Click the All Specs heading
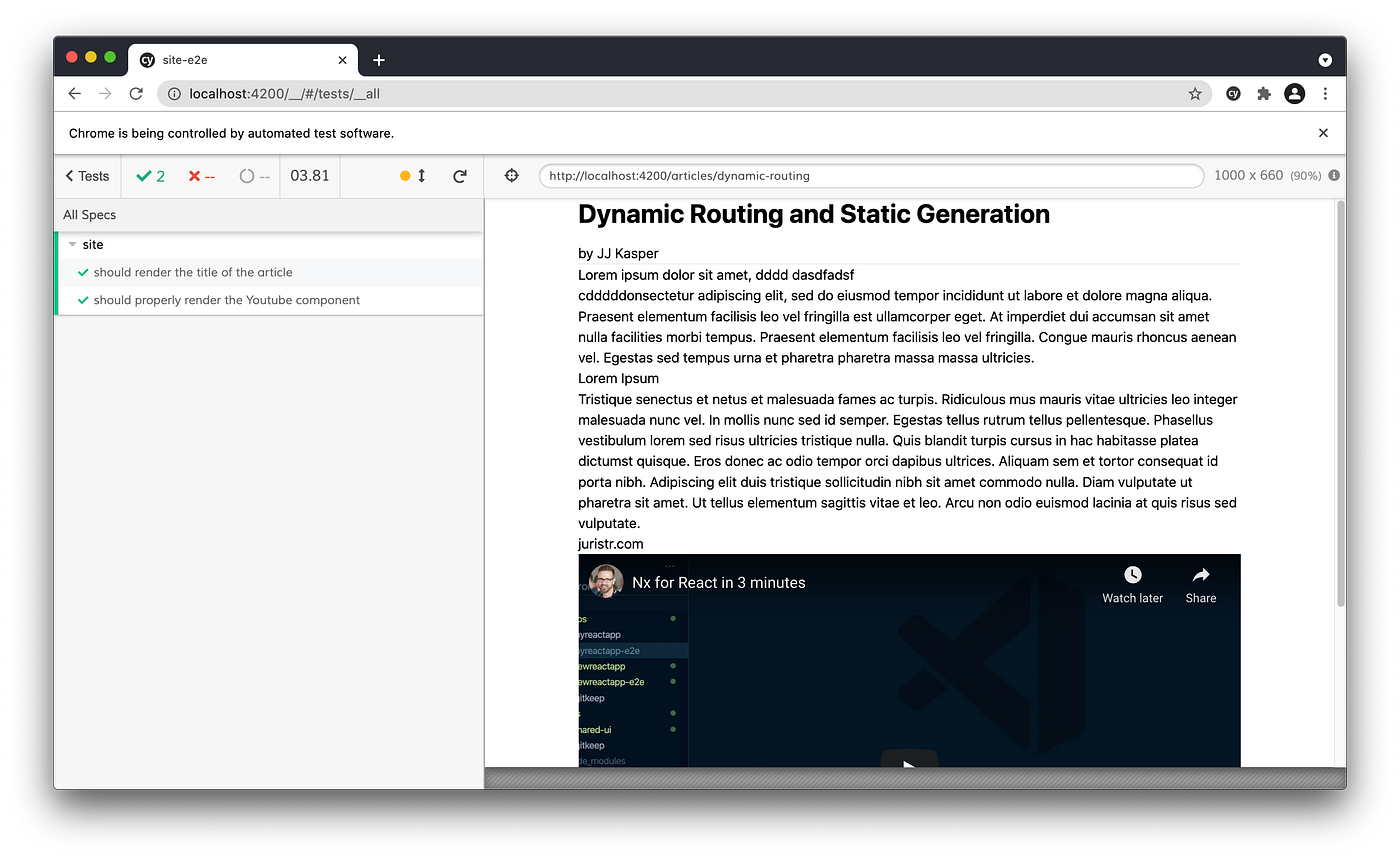The width and height of the screenshot is (1400, 860). point(90,214)
